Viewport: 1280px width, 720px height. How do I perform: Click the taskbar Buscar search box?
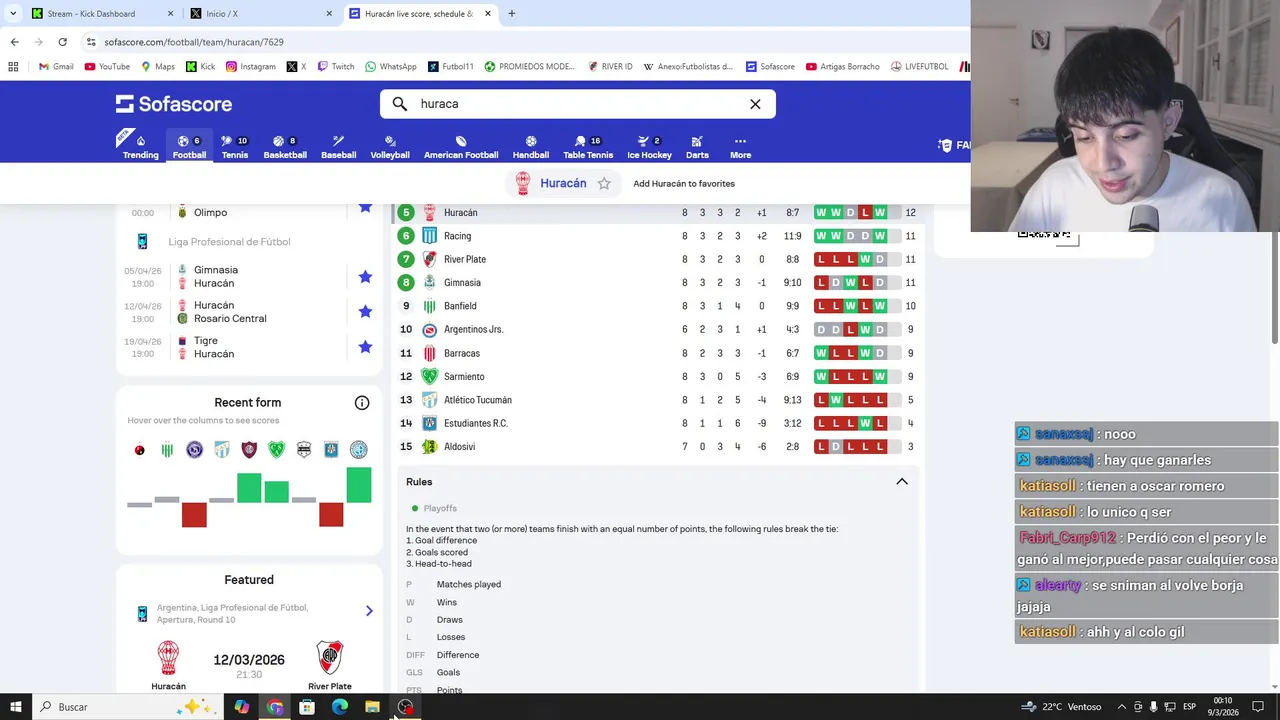[x=126, y=707]
